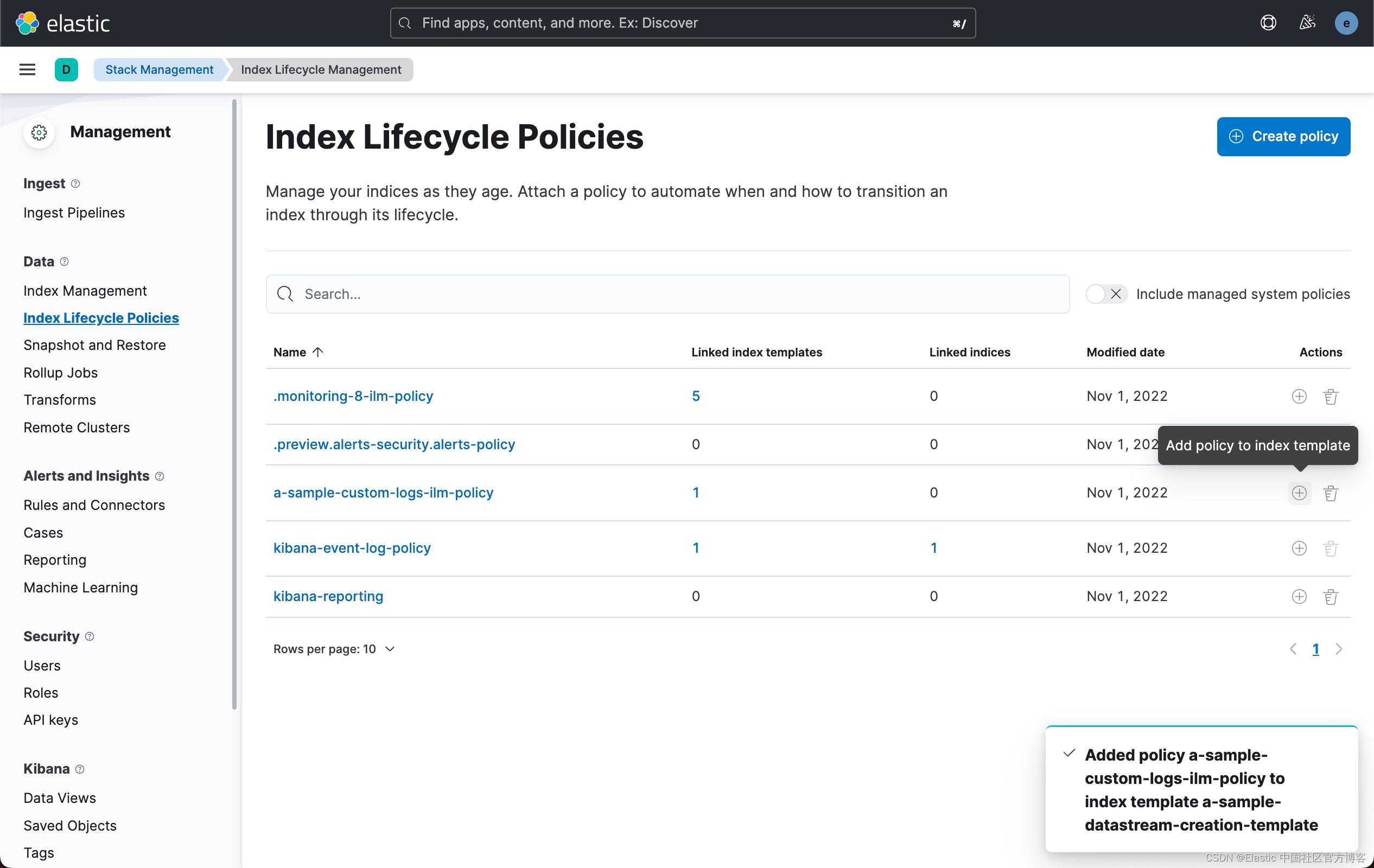This screenshot has width=1374, height=868.
Task: Focus the policy Search field
Action: (667, 293)
